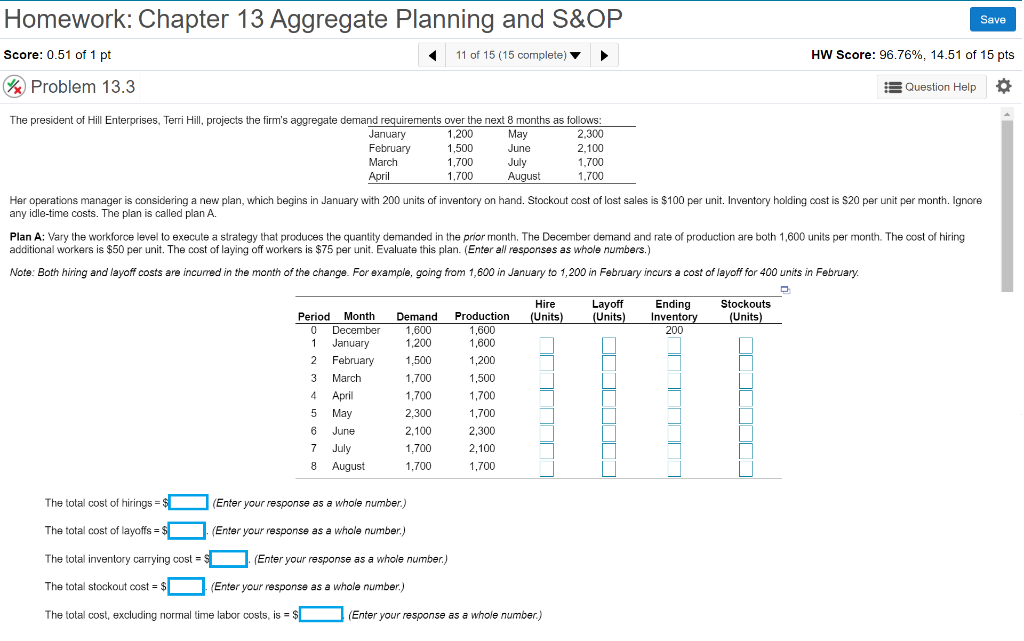Click the total cost of hirings input field
Screen dimensions: 1024x641
click(187, 502)
